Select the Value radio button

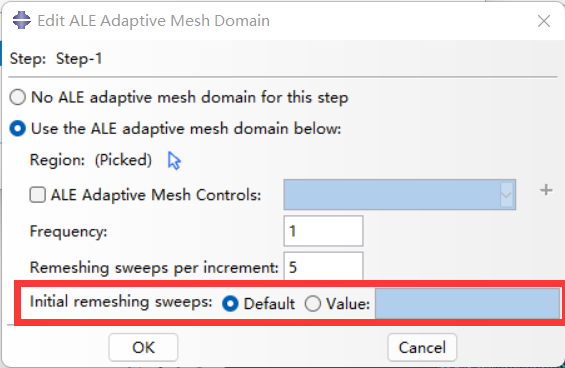pyautogui.click(x=312, y=303)
